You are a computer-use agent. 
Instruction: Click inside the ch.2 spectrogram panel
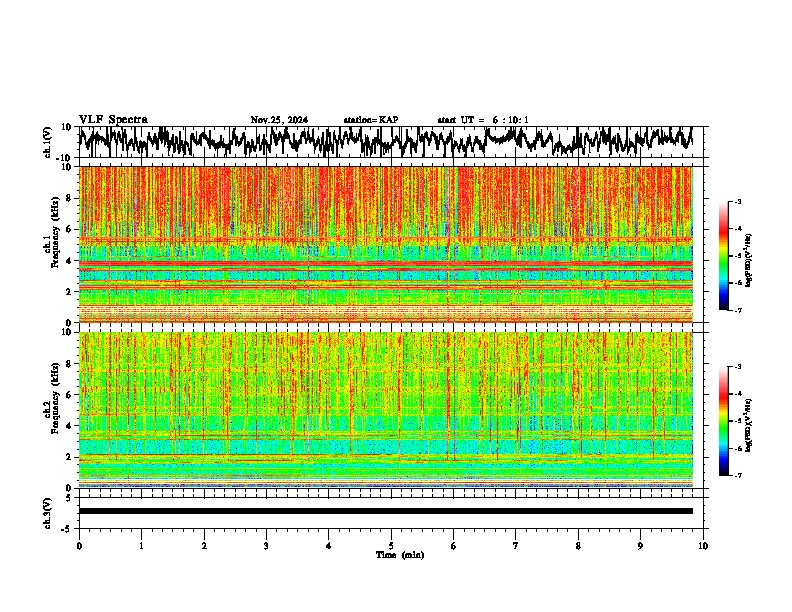point(386,410)
